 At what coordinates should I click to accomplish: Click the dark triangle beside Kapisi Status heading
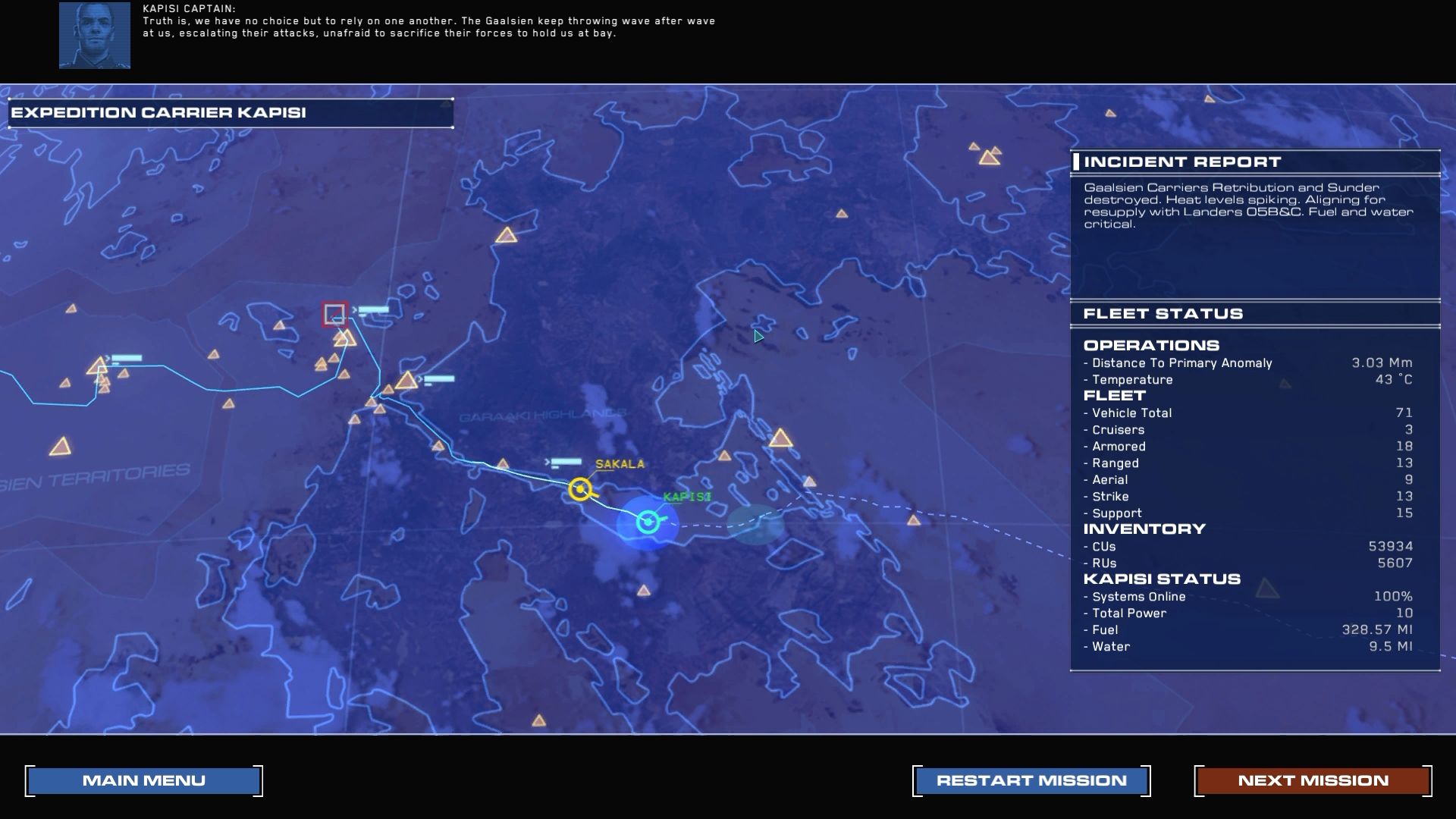pos(1266,588)
